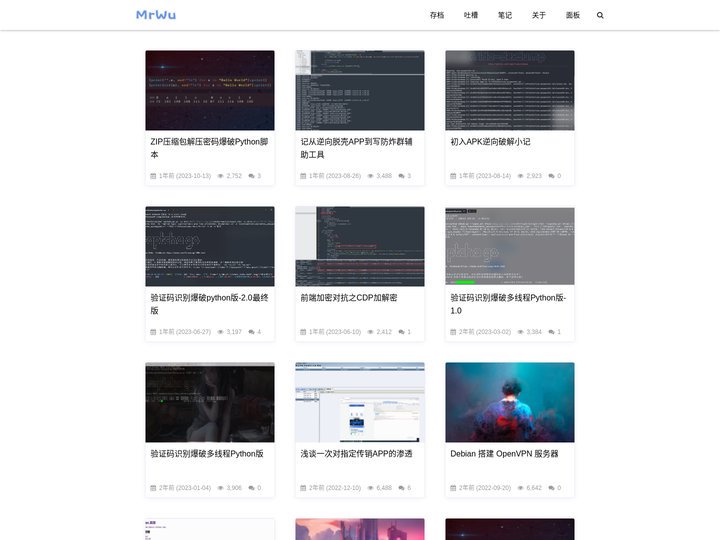Click eye views icon next to 3,197
Viewport: 720px width, 540px height.
point(220,332)
